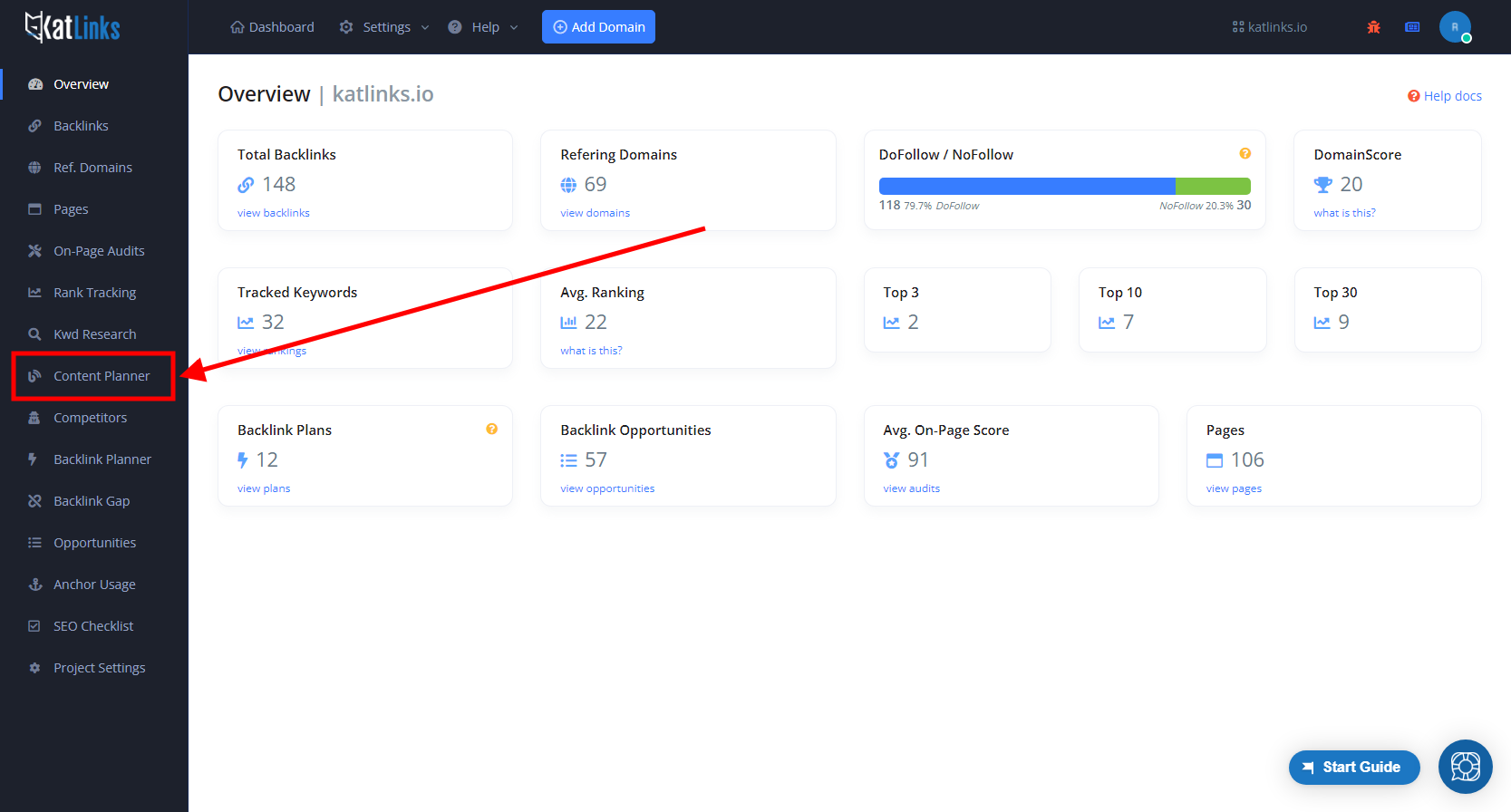Click the Tracked Keywords chart icon

click(246, 323)
